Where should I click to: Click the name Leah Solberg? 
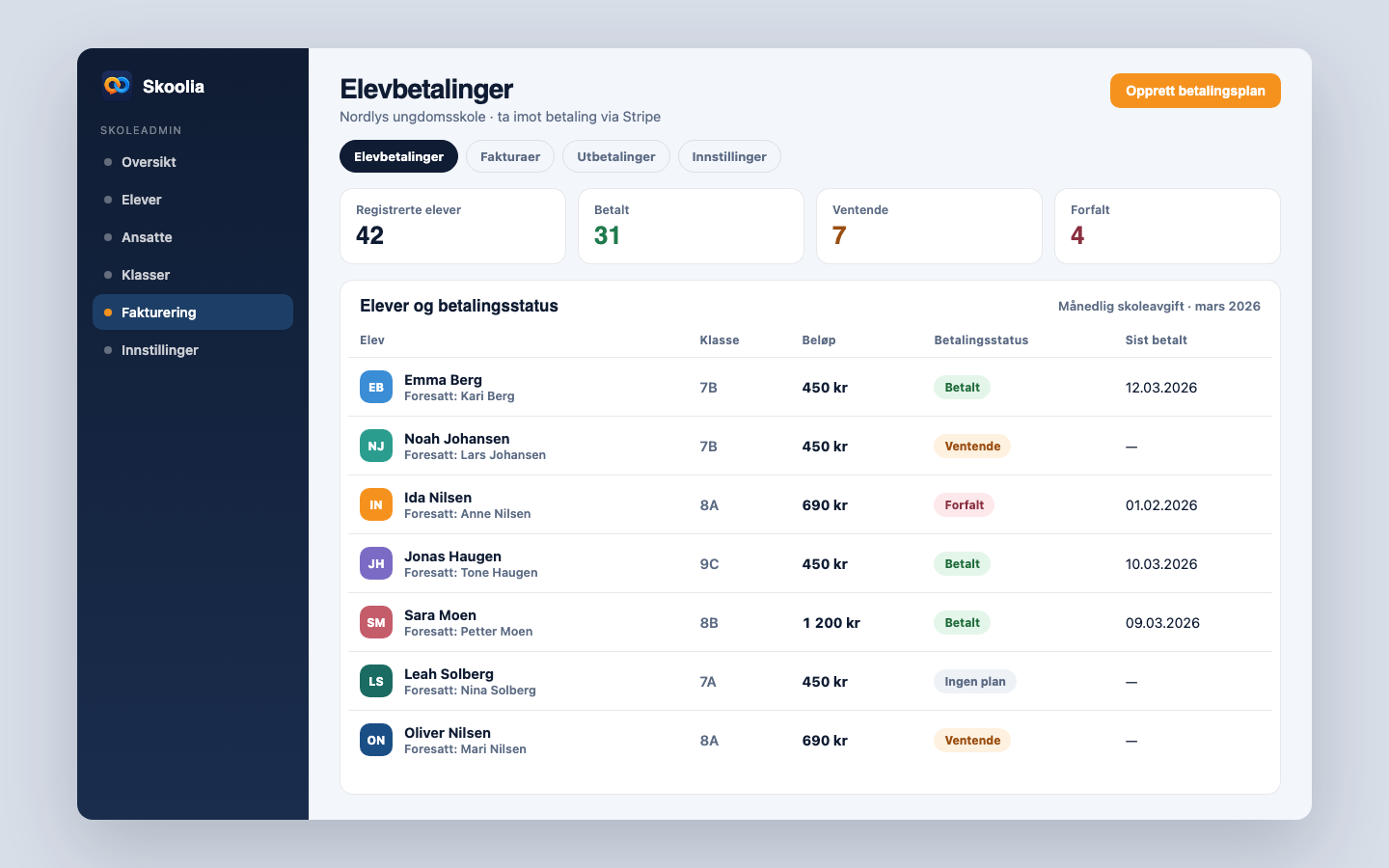click(449, 674)
